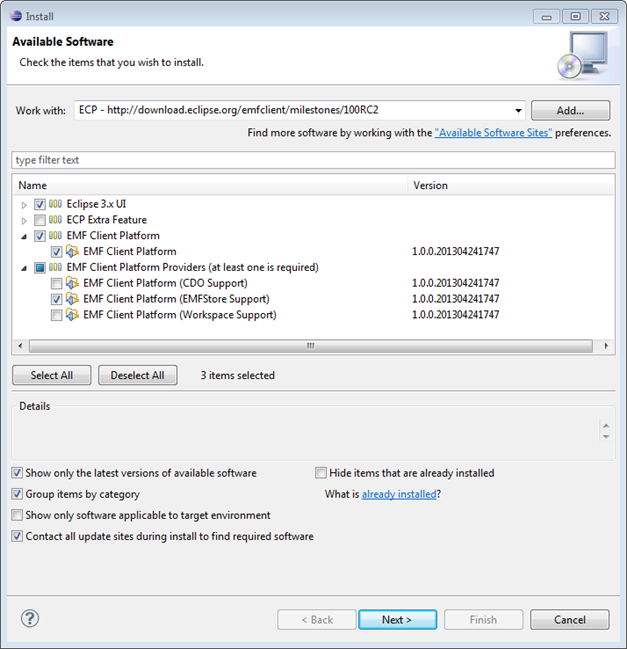Uncheck the Eclipse 3.x UI checkbox
The width and height of the screenshot is (627, 649).
coord(40,204)
